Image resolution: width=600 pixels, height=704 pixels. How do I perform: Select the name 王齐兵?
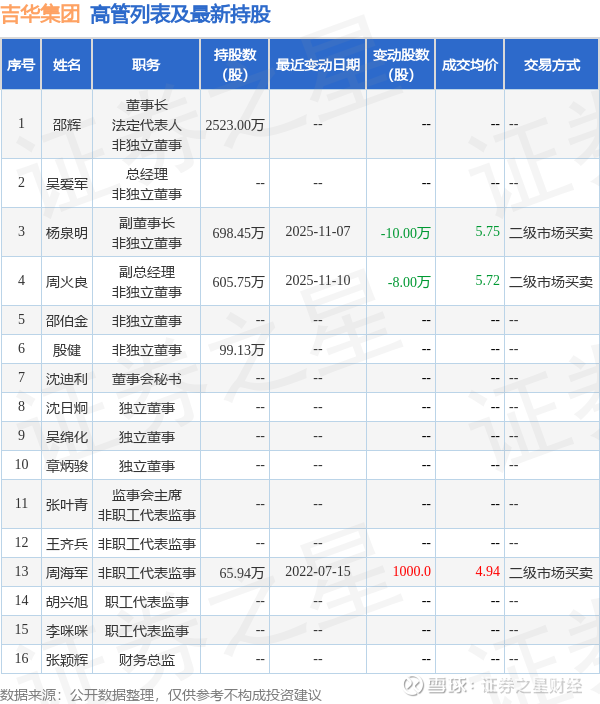click(67, 544)
